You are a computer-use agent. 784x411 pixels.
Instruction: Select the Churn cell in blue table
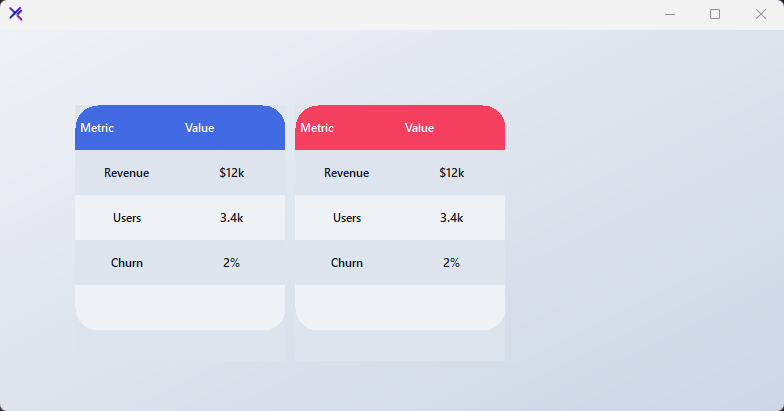coord(127,263)
